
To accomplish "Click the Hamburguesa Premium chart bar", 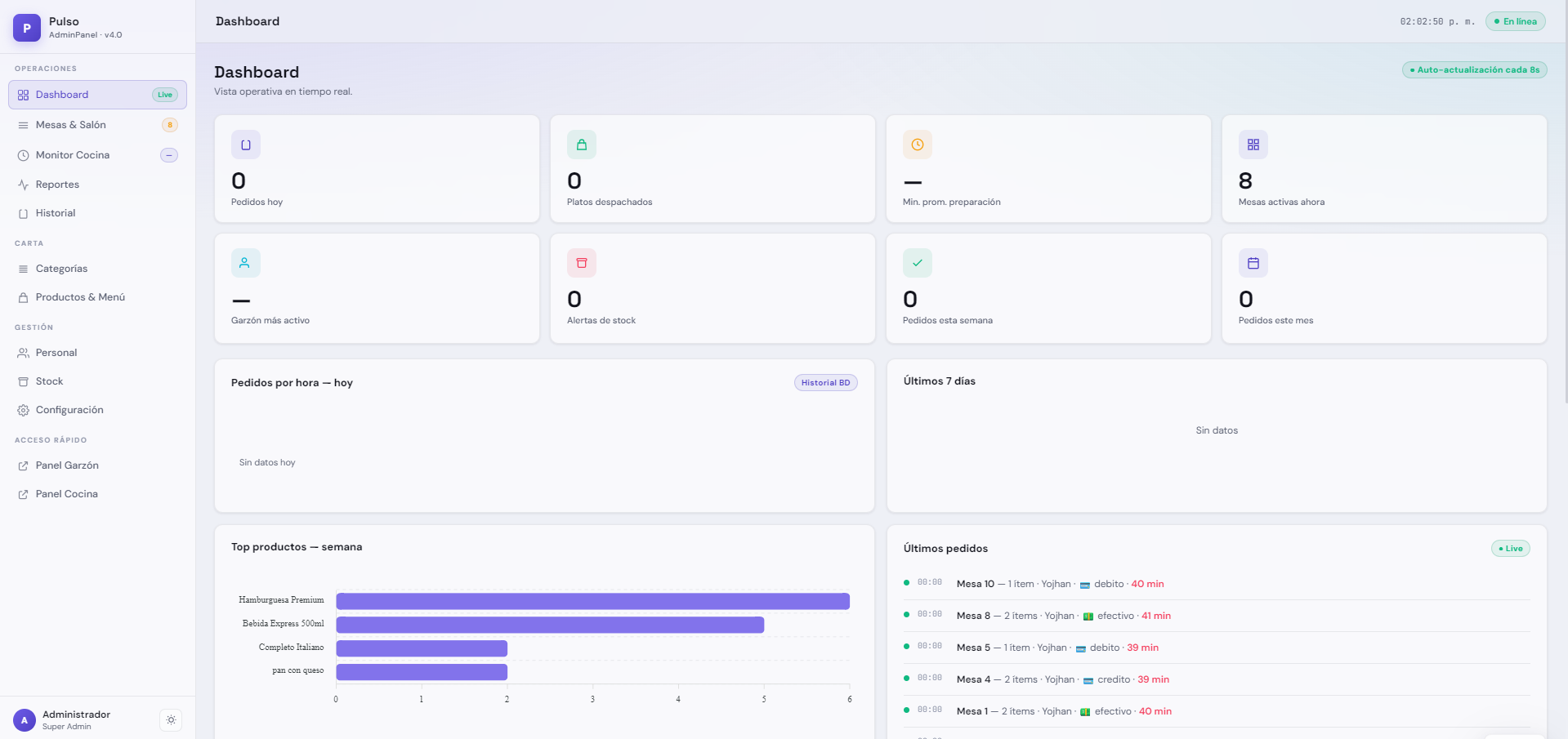I will click(592, 601).
